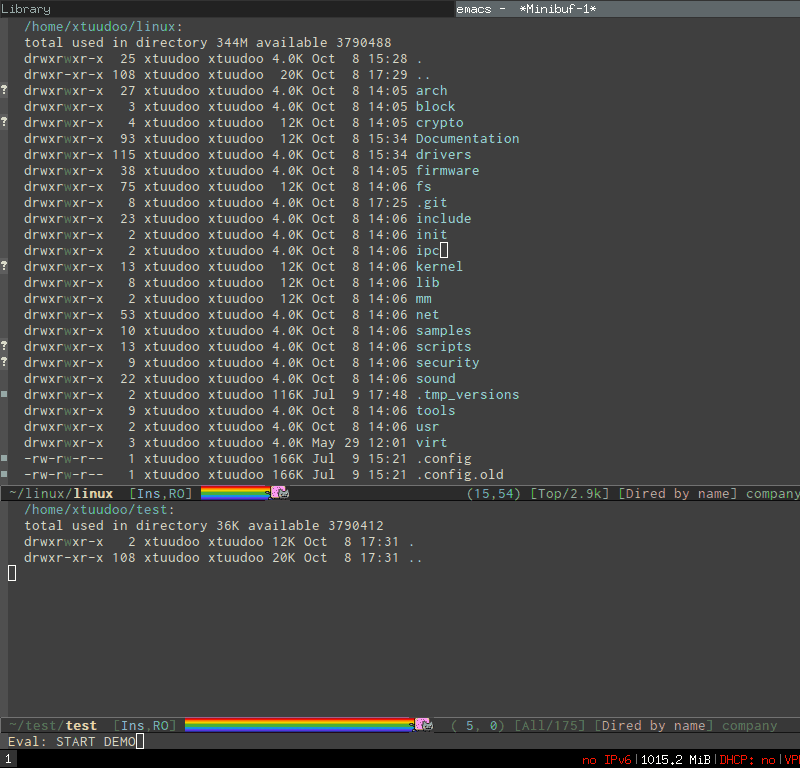Click the Nyan Cat icon on the linux mode line
The image size is (800, 768).
point(281,492)
